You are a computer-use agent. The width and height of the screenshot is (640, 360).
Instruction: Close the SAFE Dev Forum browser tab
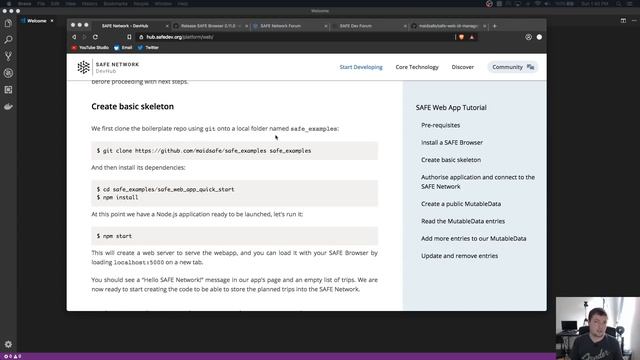click(405, 26)
